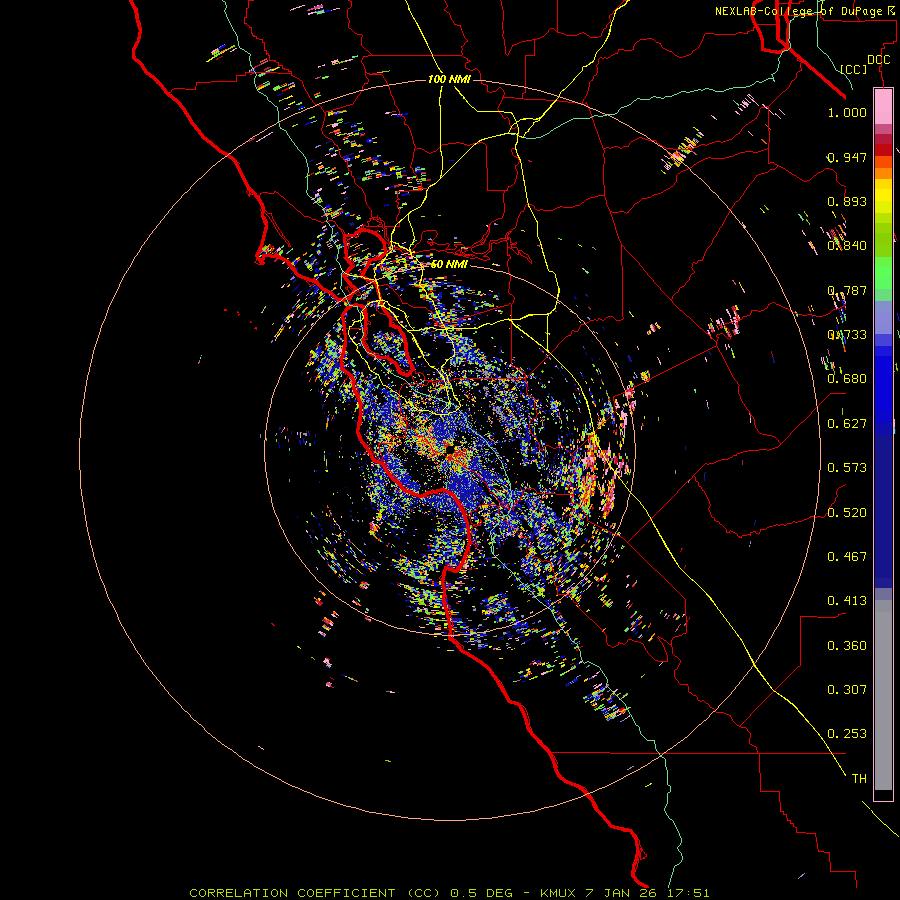The width and height of the screenshot is (900, 900).
Task: Select the 0.253 scale value
Action: pyautogui.click(x=847, y=734)
